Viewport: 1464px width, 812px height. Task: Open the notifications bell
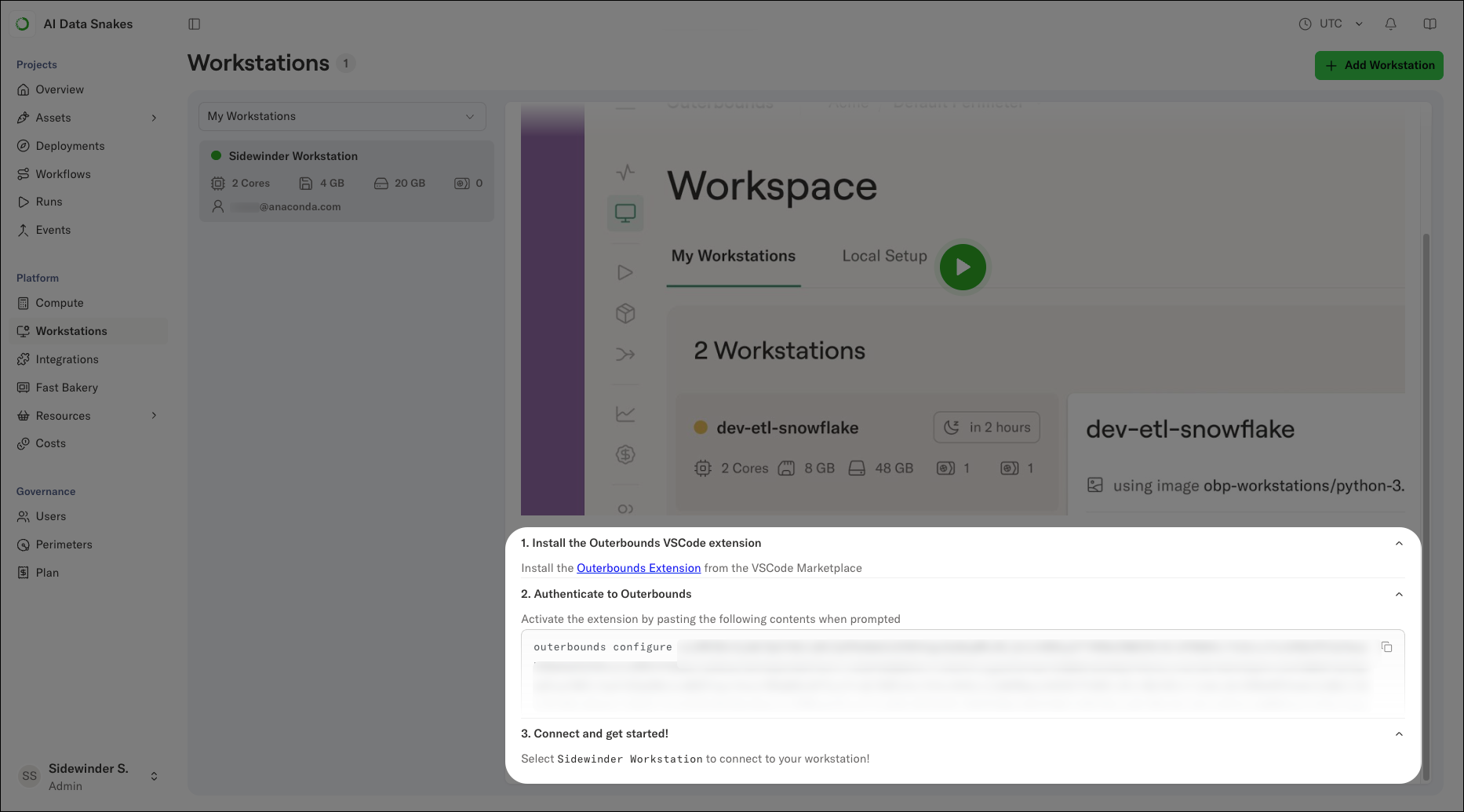[x=1390, y=24]
